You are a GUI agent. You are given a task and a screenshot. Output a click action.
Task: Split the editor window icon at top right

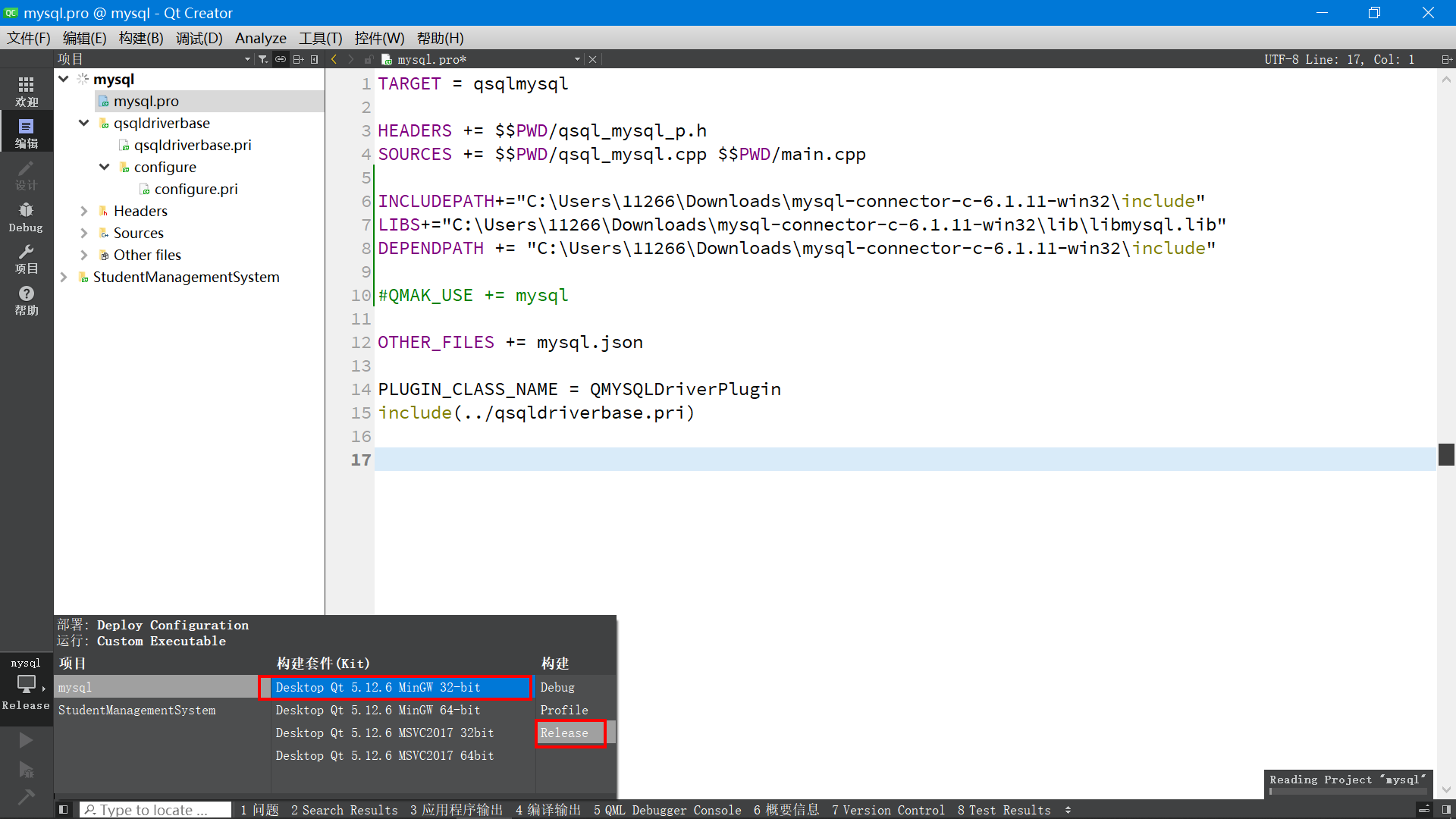click(x=1446, y=59)
